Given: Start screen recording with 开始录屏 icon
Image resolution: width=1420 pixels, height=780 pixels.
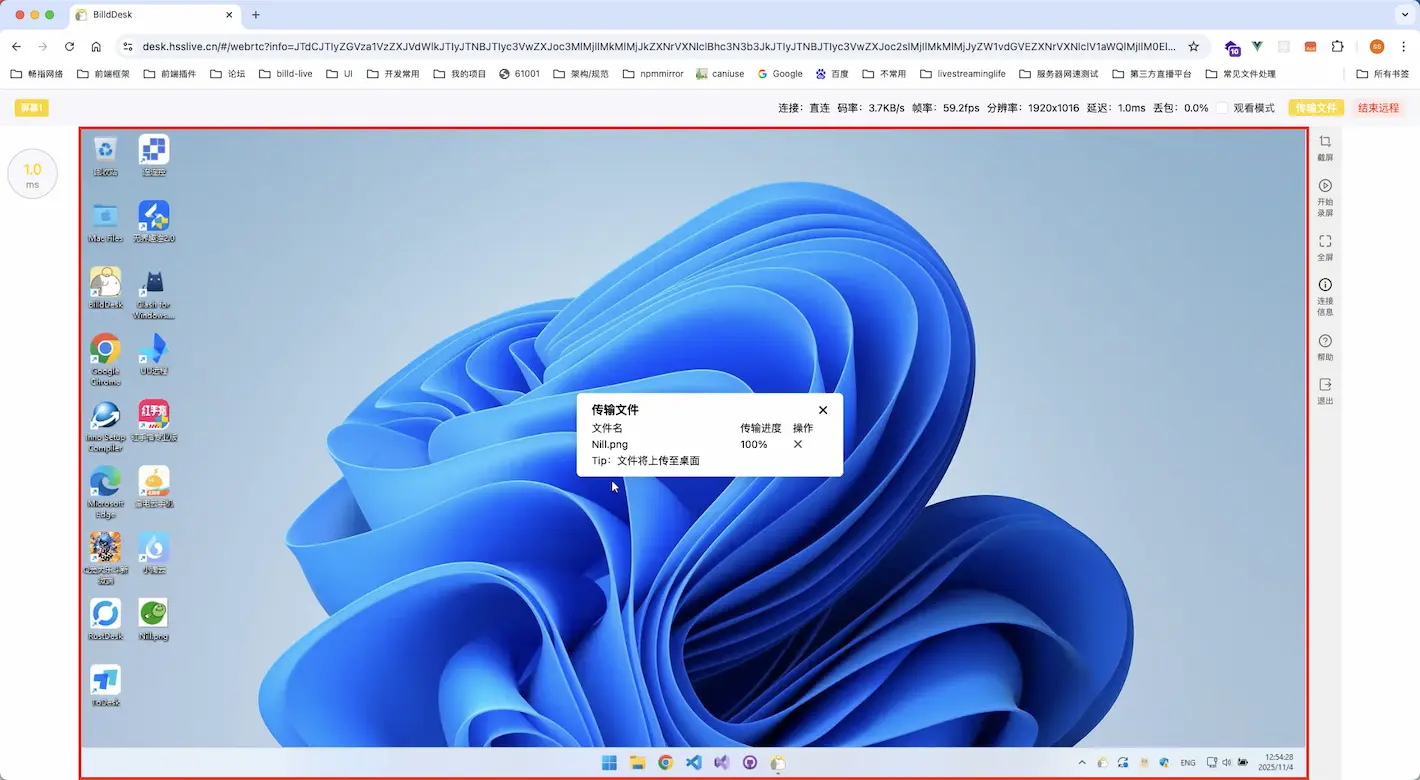Looking at the screenshot, I should 1325,187.
